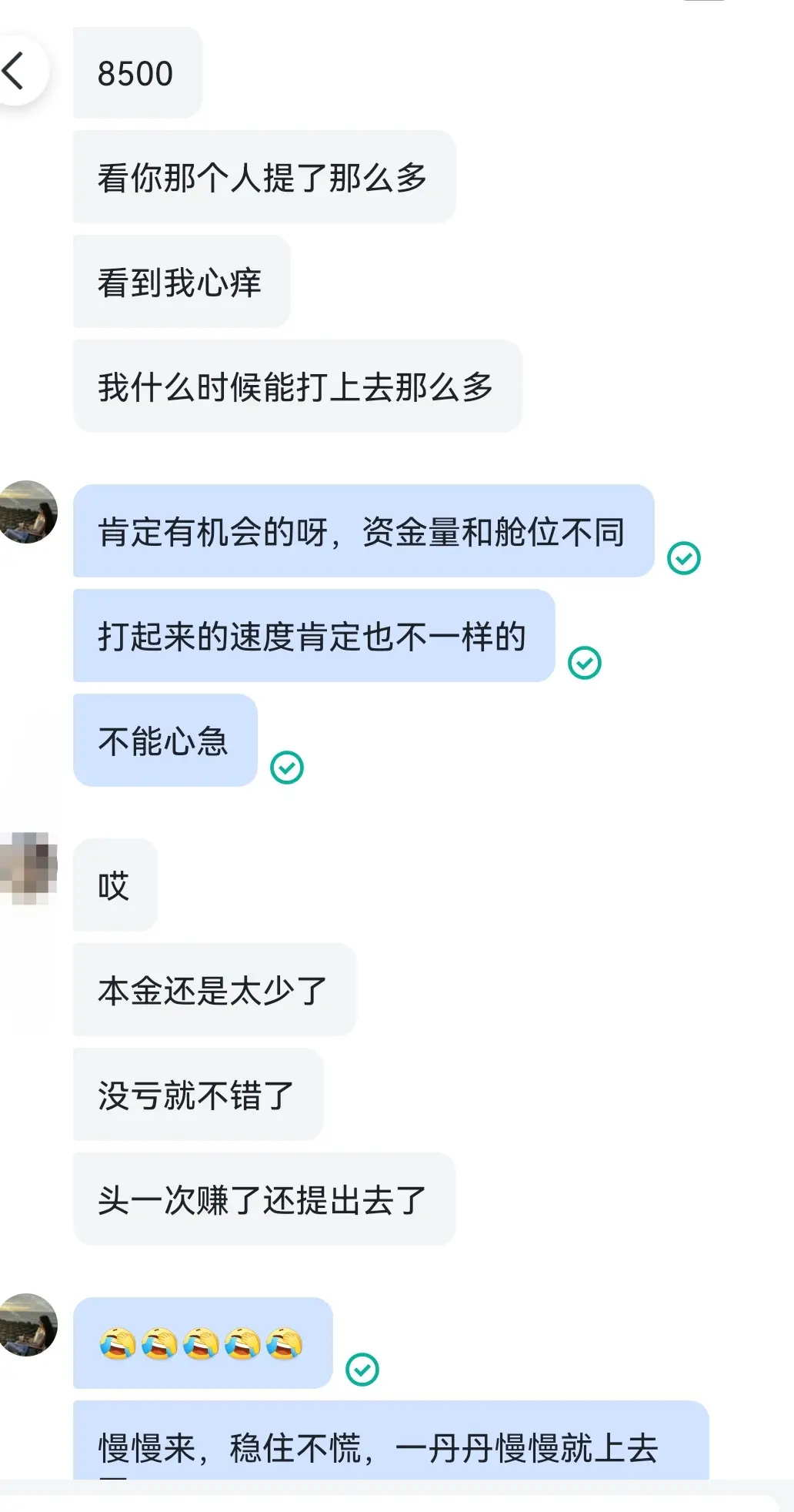Viewport: 794px width, 1512px height.
Task: Click read checkmark beside 打起来的速度 message
Action: tap(584, 663)
